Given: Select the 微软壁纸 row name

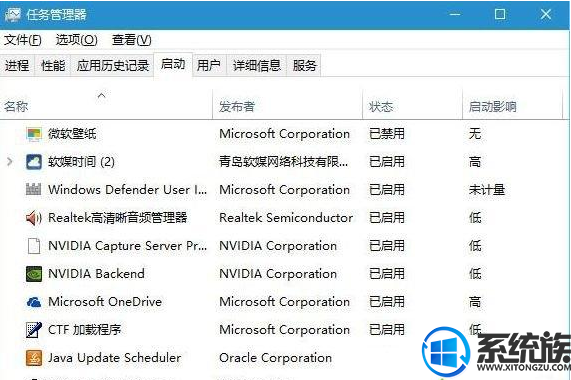Looking at the screenshot, I should pos(72,134).
